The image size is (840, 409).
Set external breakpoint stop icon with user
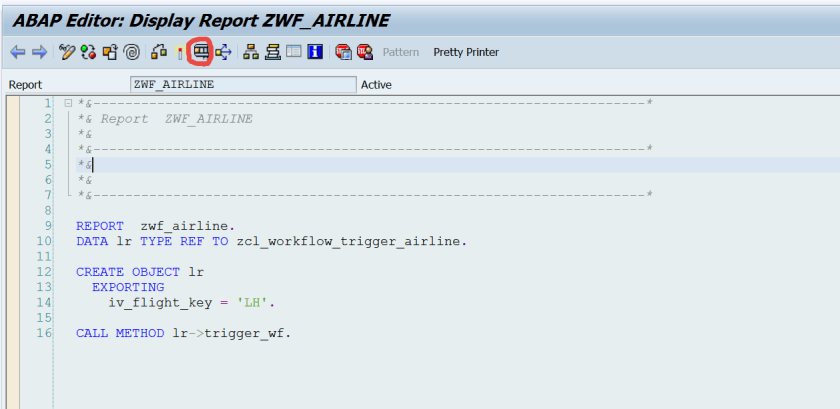365,52
